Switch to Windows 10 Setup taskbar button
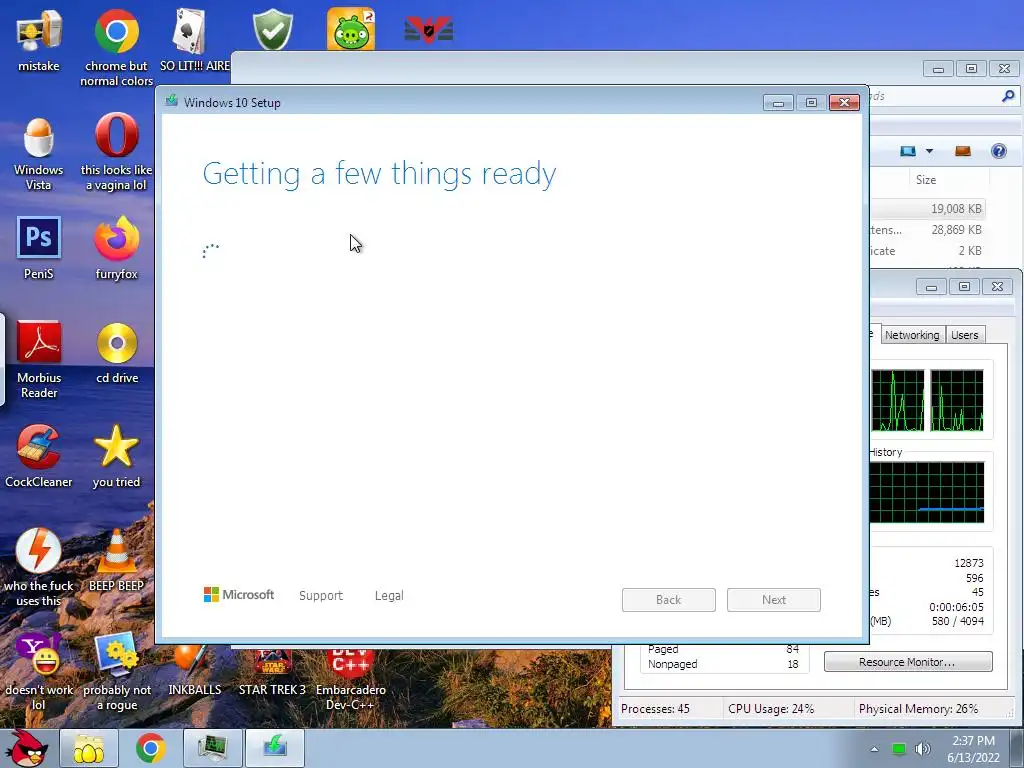The width and height of the screenshot is (1024, 768). [275, 748]
